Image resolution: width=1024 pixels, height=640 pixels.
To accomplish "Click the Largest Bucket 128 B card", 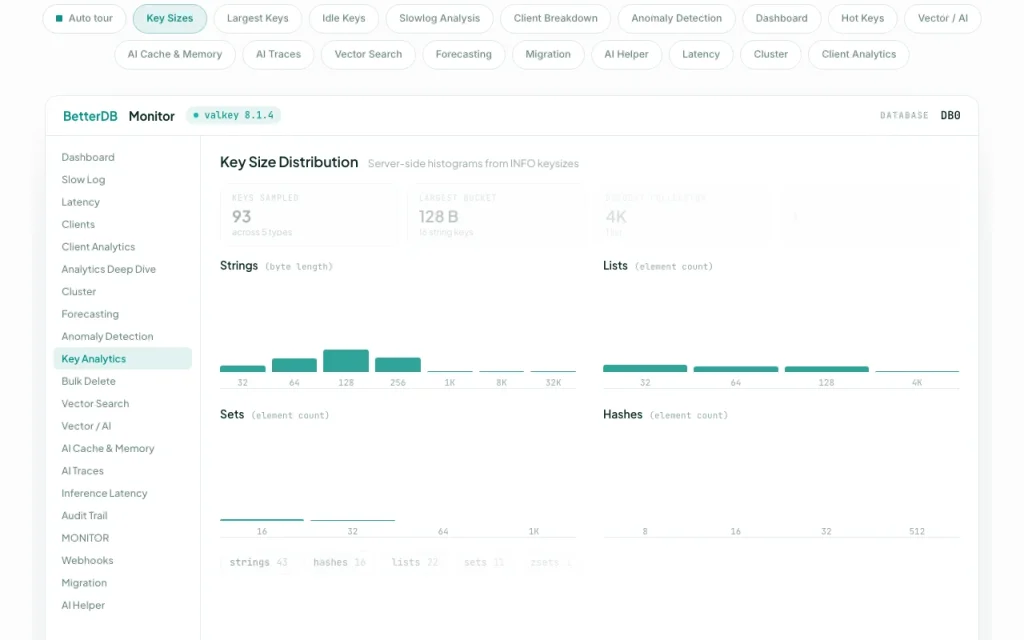I will [496, 216].
